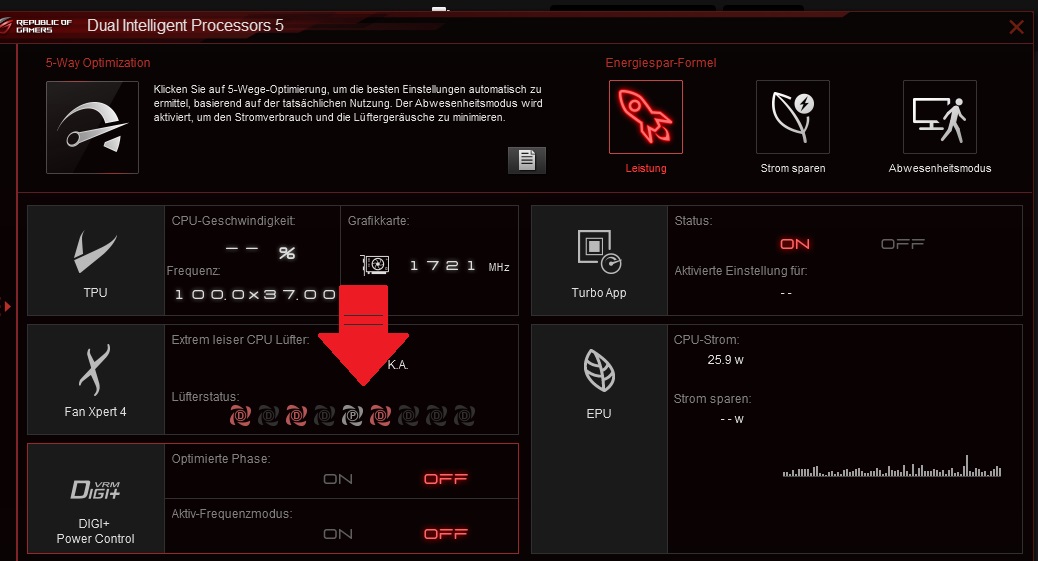Viewport: 1038px width, 561px height.
Task: Click the graphics card icon beside 1721 MHz
Action: 375,265
